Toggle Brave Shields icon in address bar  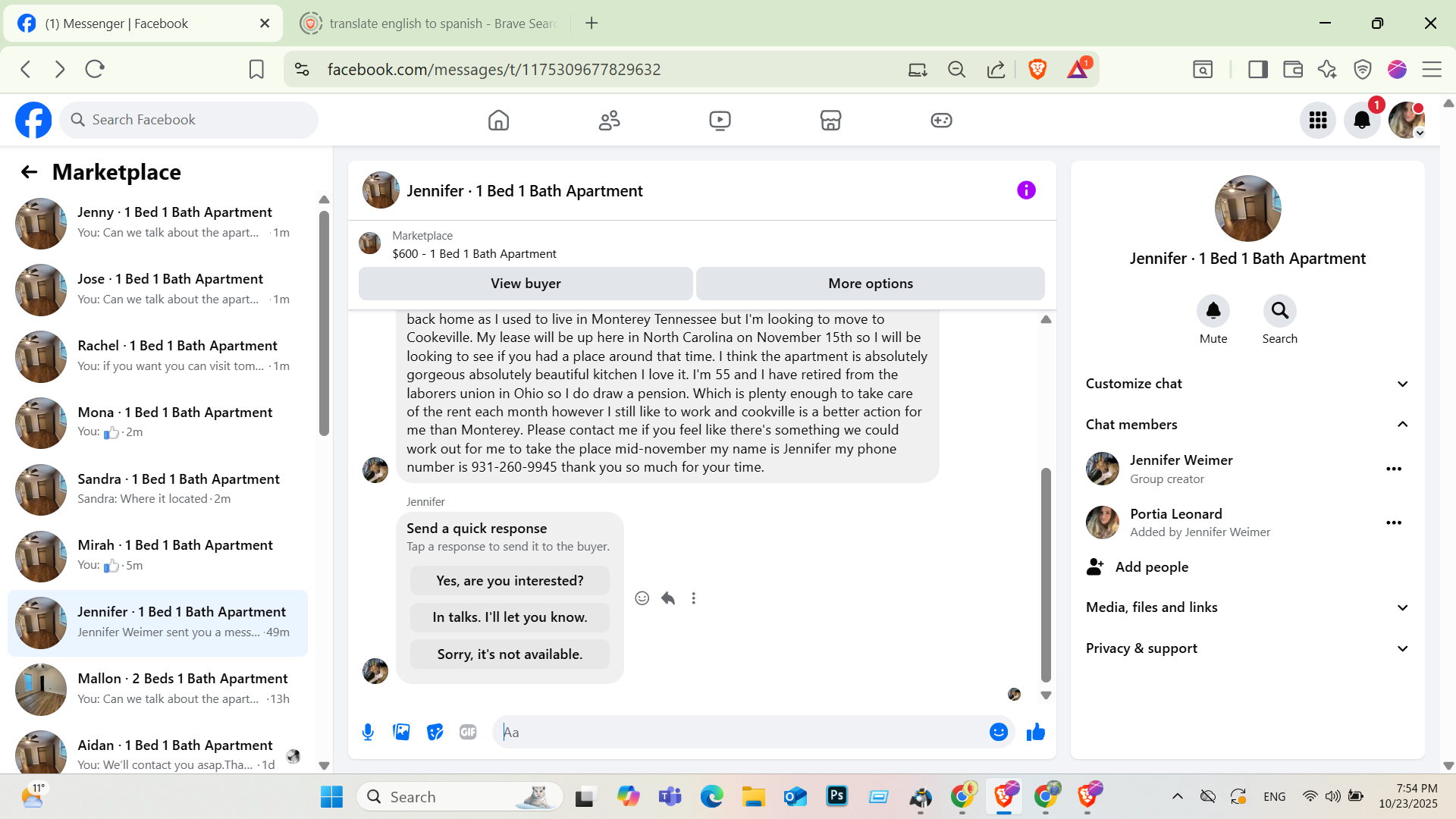[1037, 69]
